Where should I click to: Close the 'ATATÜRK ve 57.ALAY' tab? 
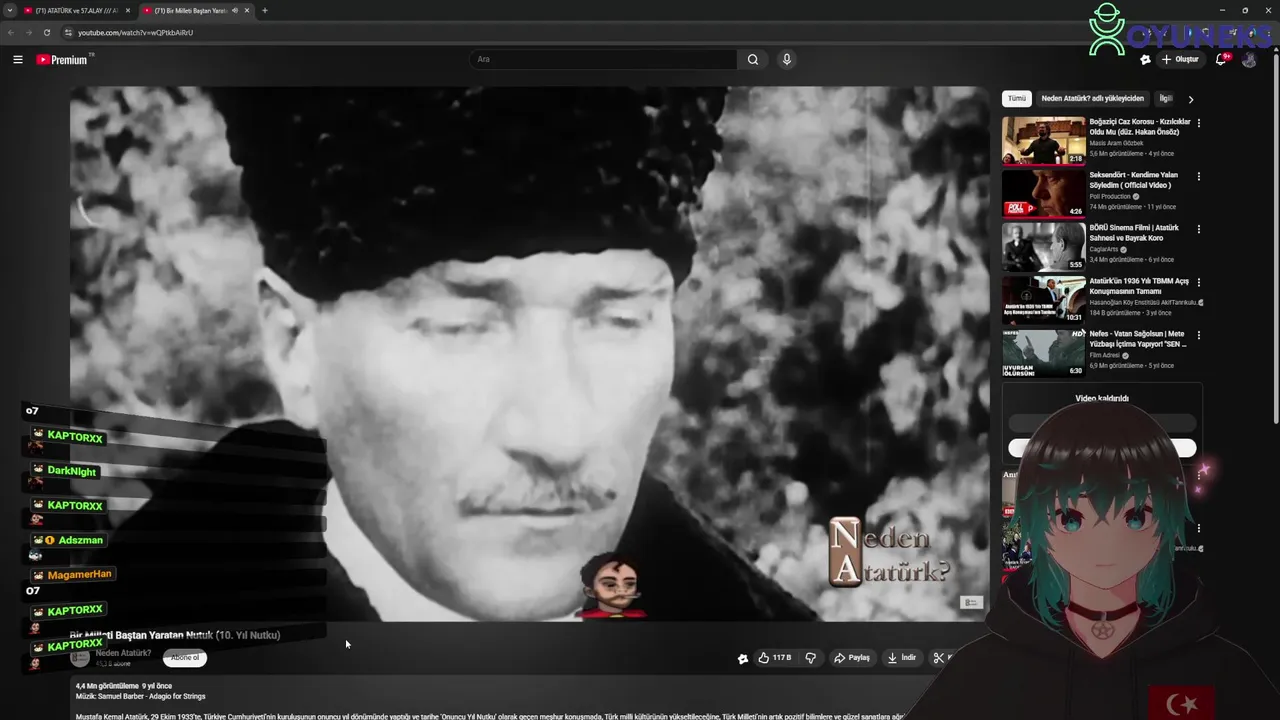tap(128, 11)
